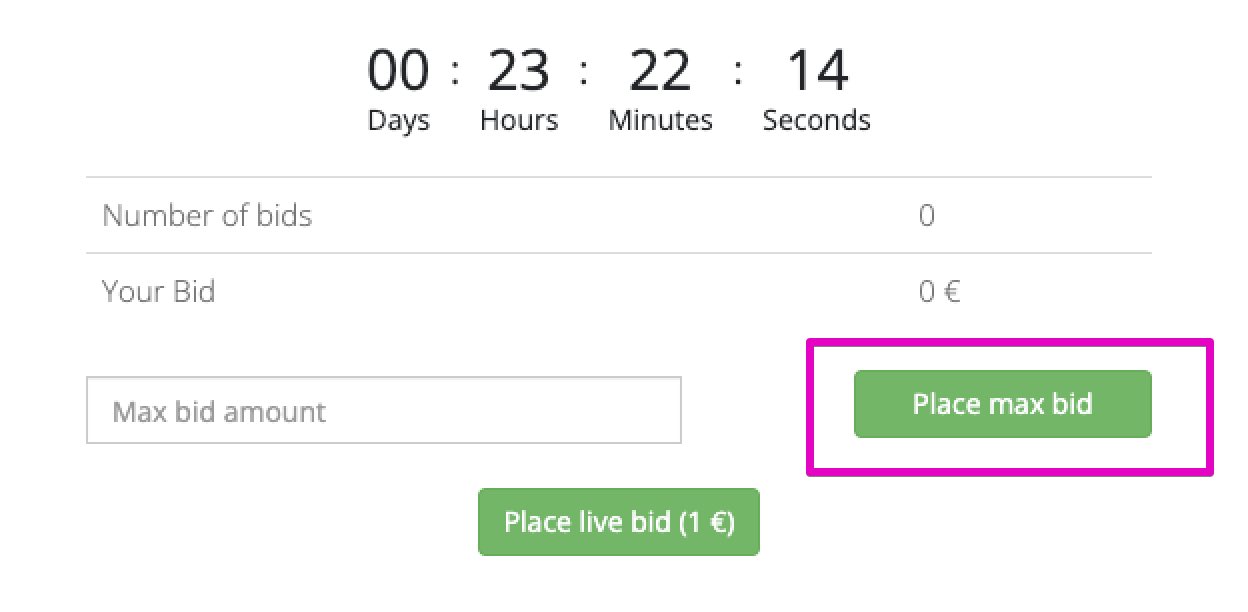This screenshot has width=1248, height=612.
Task: Click the countdown seconds value 14
Action: click(817, 72)
